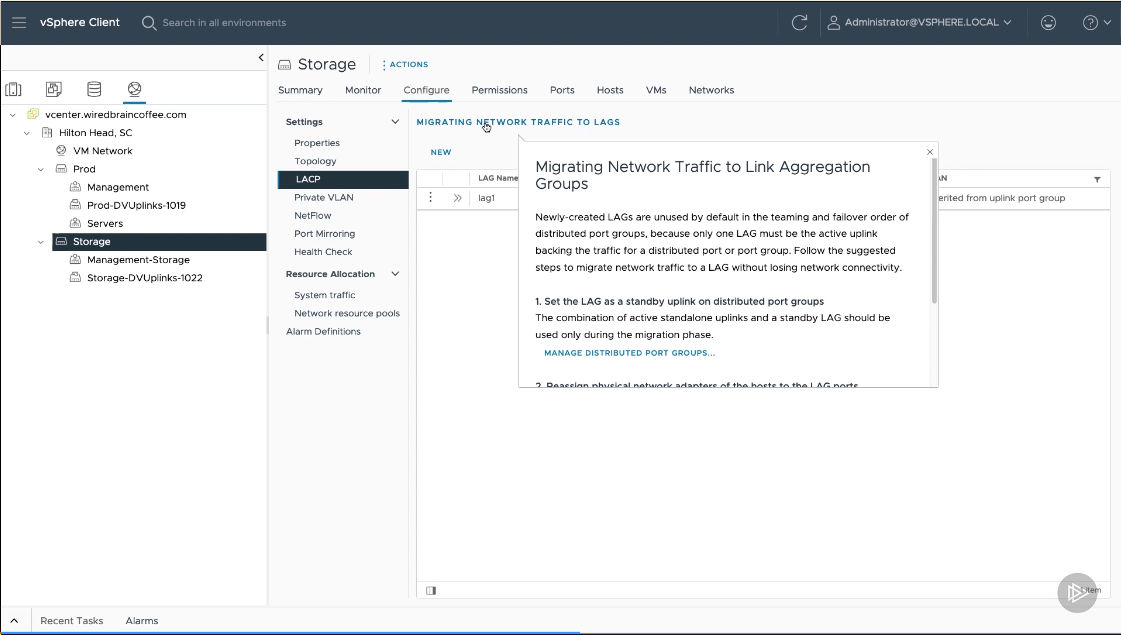Click the refresh icon in top bar
The image size is (1121, 635).
click(x=799, y=22)
